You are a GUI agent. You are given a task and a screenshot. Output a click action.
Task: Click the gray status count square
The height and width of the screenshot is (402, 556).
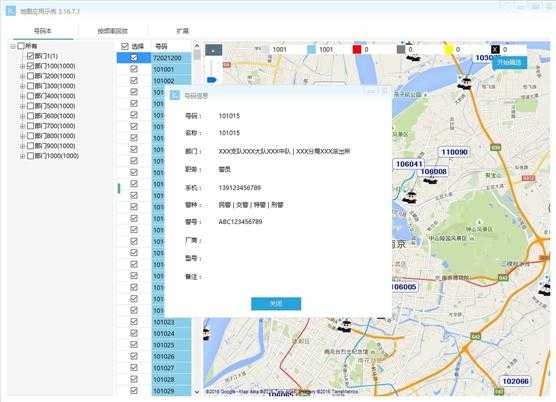[x=401, y=49]
